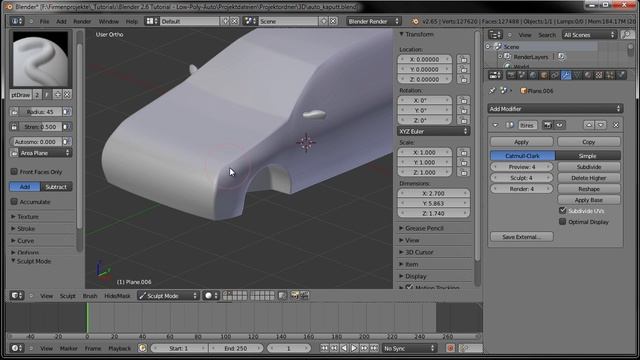
Task: Enable the Optimal Display checkbox
Action: click(x=562, y=222)
